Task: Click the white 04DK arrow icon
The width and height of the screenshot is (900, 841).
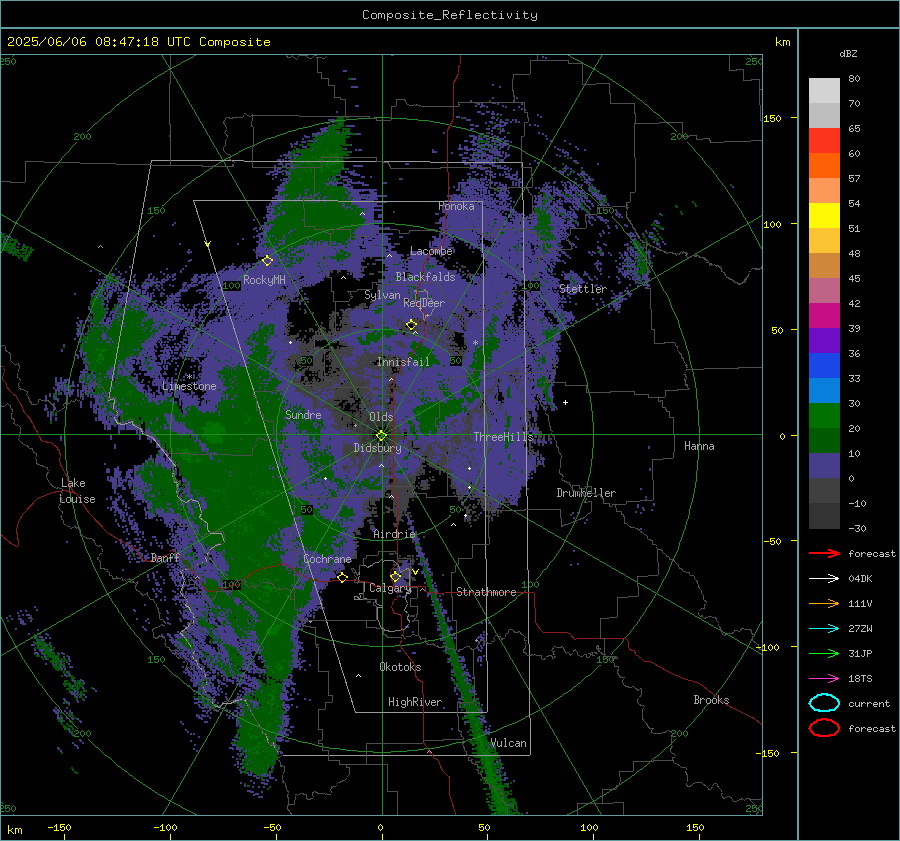Action: pos(824,578)
